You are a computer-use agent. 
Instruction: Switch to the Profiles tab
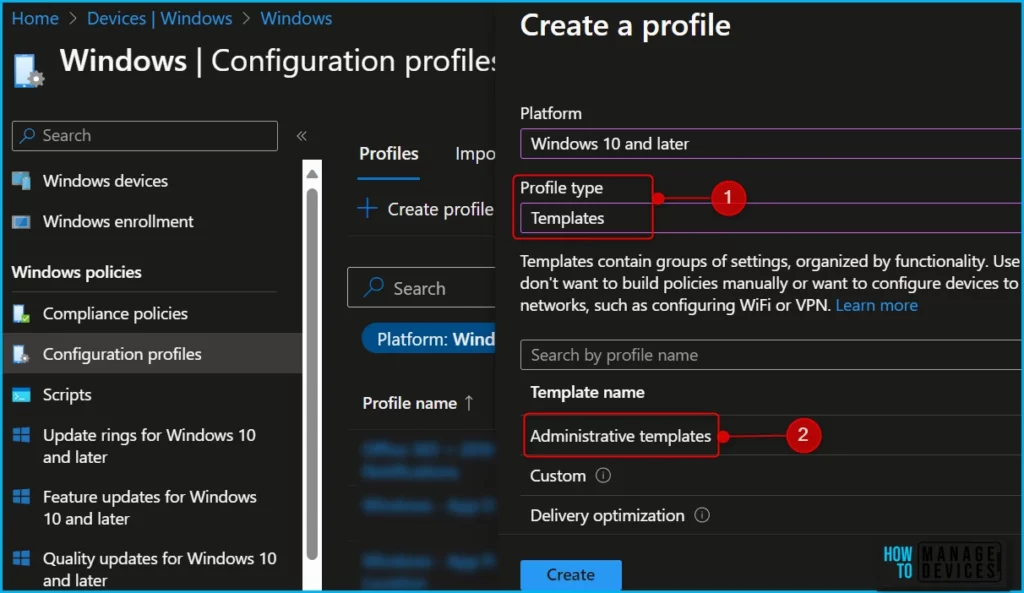pyautogui.click(x=389, y=153)
